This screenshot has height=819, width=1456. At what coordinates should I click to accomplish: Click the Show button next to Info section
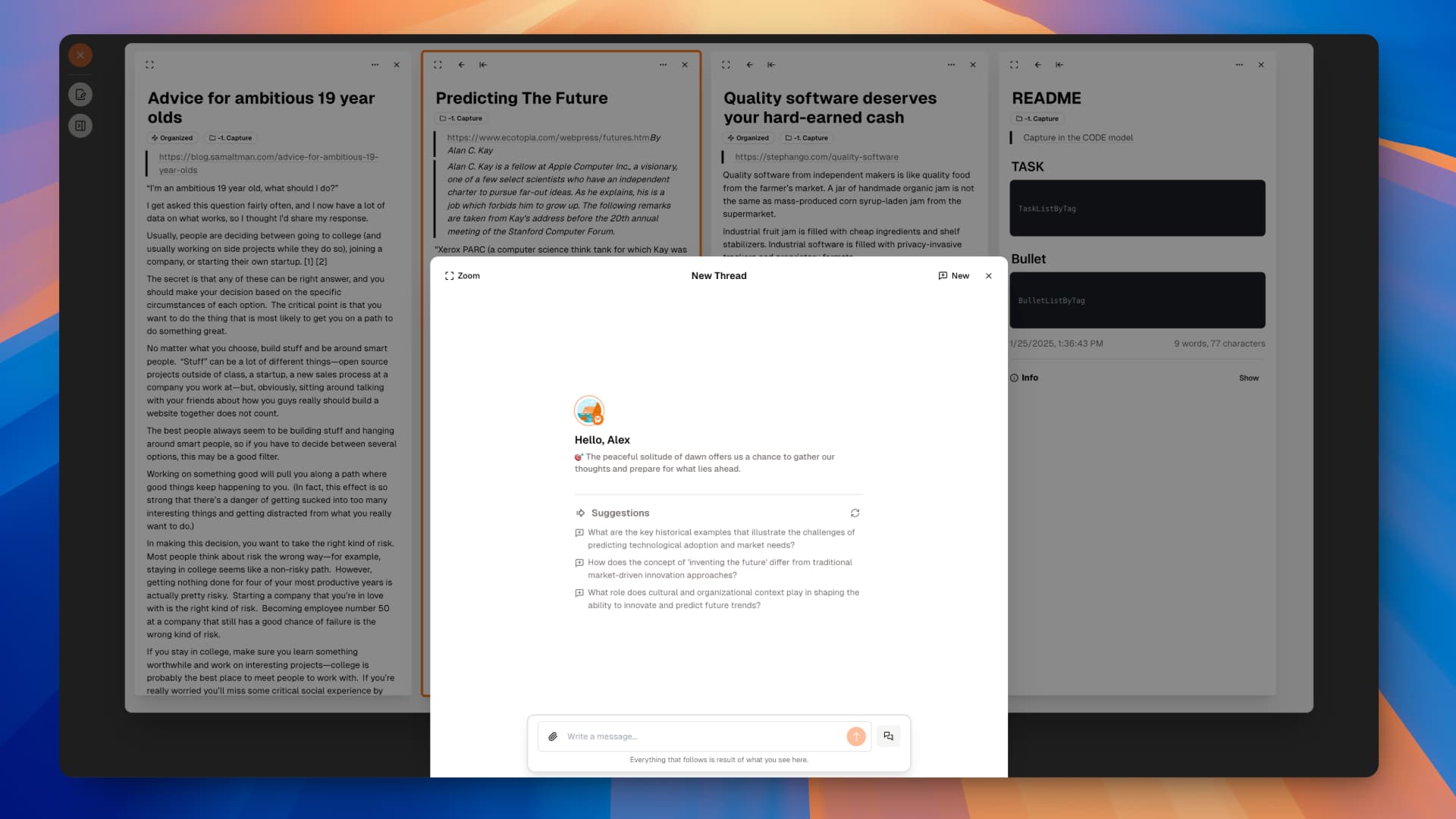1248,378
